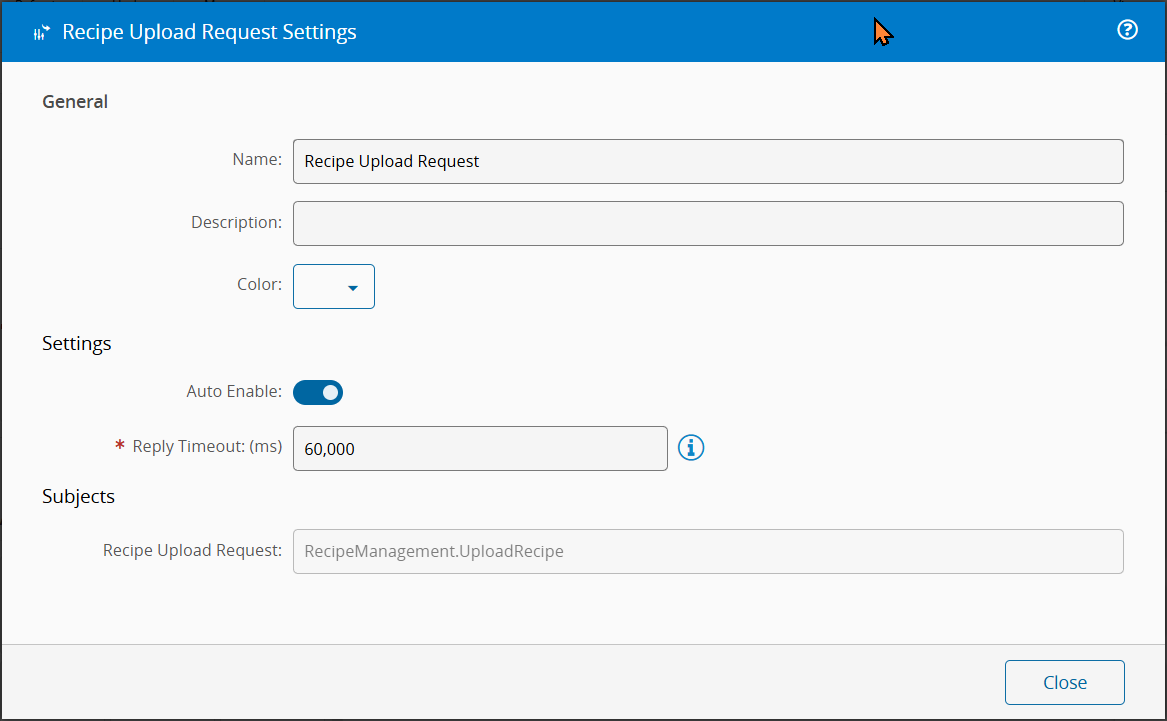The height and width of the screenshot is (721, 1167).
Task: Click the red required asterisk marker
Action: coord(120,447)
